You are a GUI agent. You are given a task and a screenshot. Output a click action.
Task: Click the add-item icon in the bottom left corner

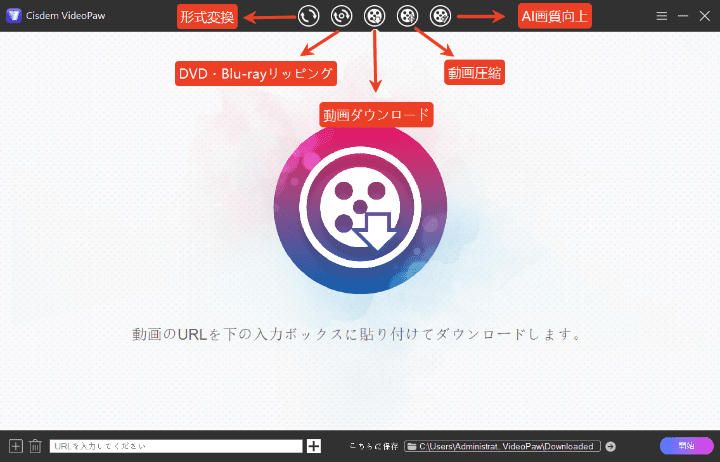[16, 446]
